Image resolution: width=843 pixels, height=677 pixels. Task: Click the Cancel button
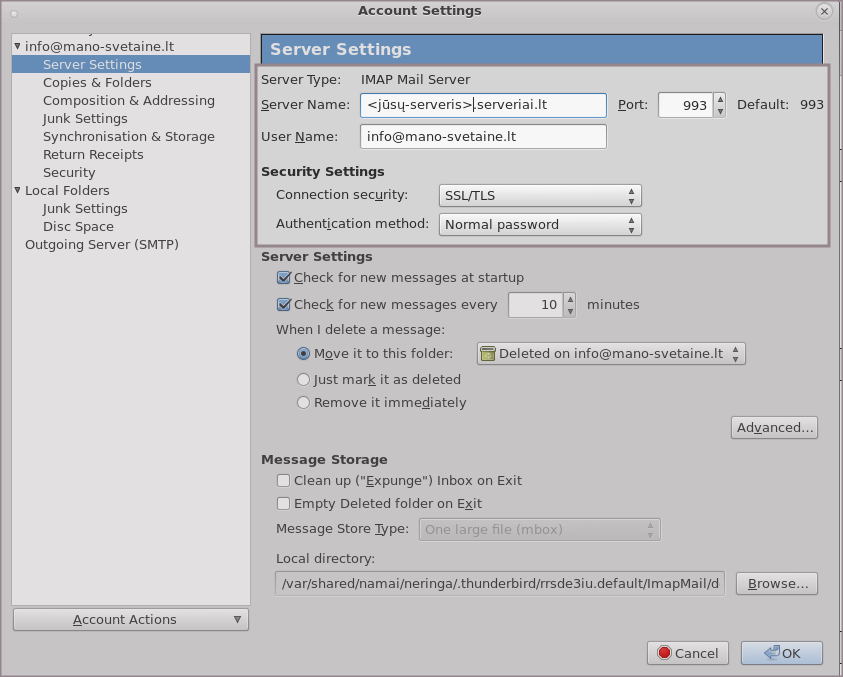coord(687,653)
